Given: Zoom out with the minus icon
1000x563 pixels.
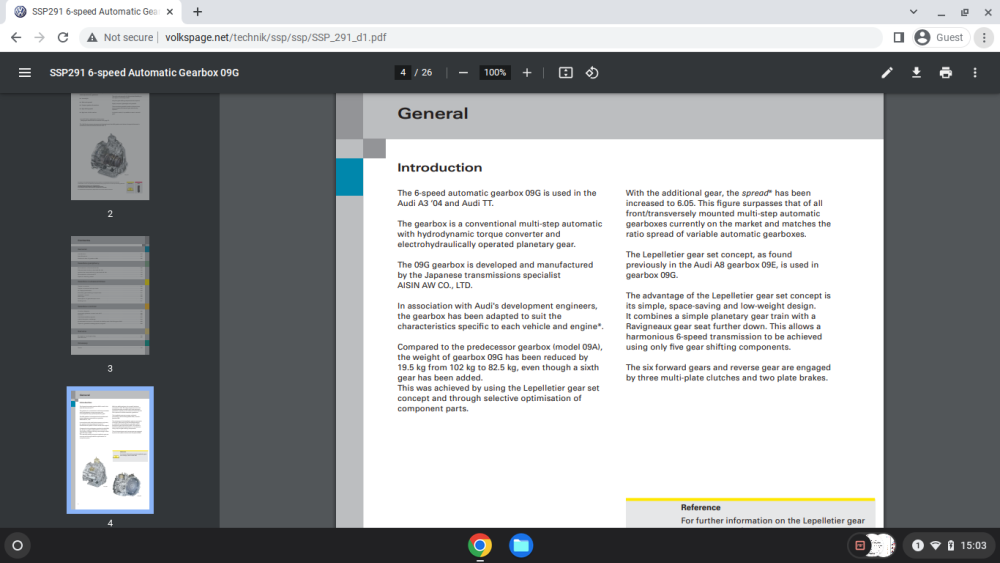Looking at the screenshot, I should pyautogui.click(x=463, y=73).
